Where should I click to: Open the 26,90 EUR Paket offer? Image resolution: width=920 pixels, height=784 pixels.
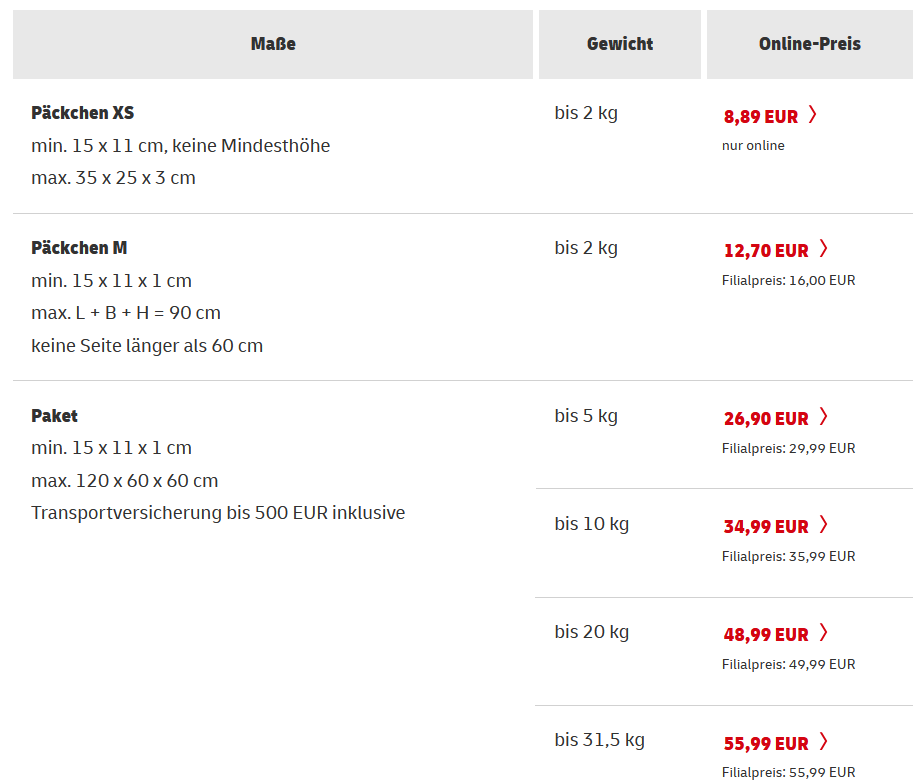(x=766, y=417)
